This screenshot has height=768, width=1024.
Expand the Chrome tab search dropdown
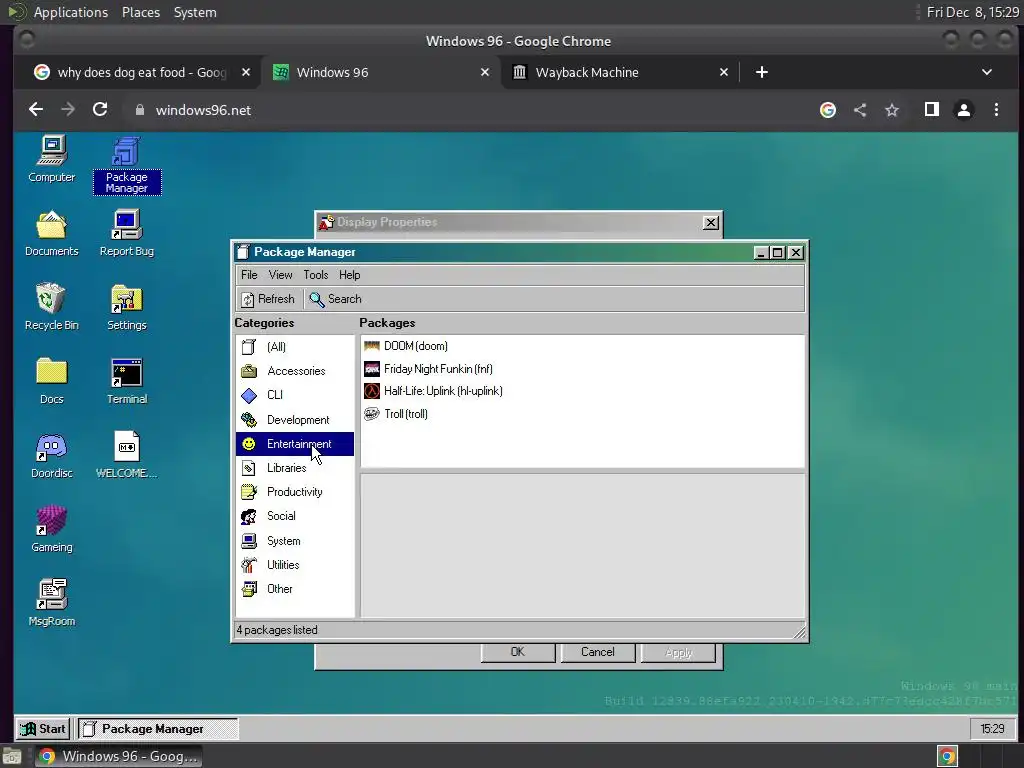click(987, 72)
